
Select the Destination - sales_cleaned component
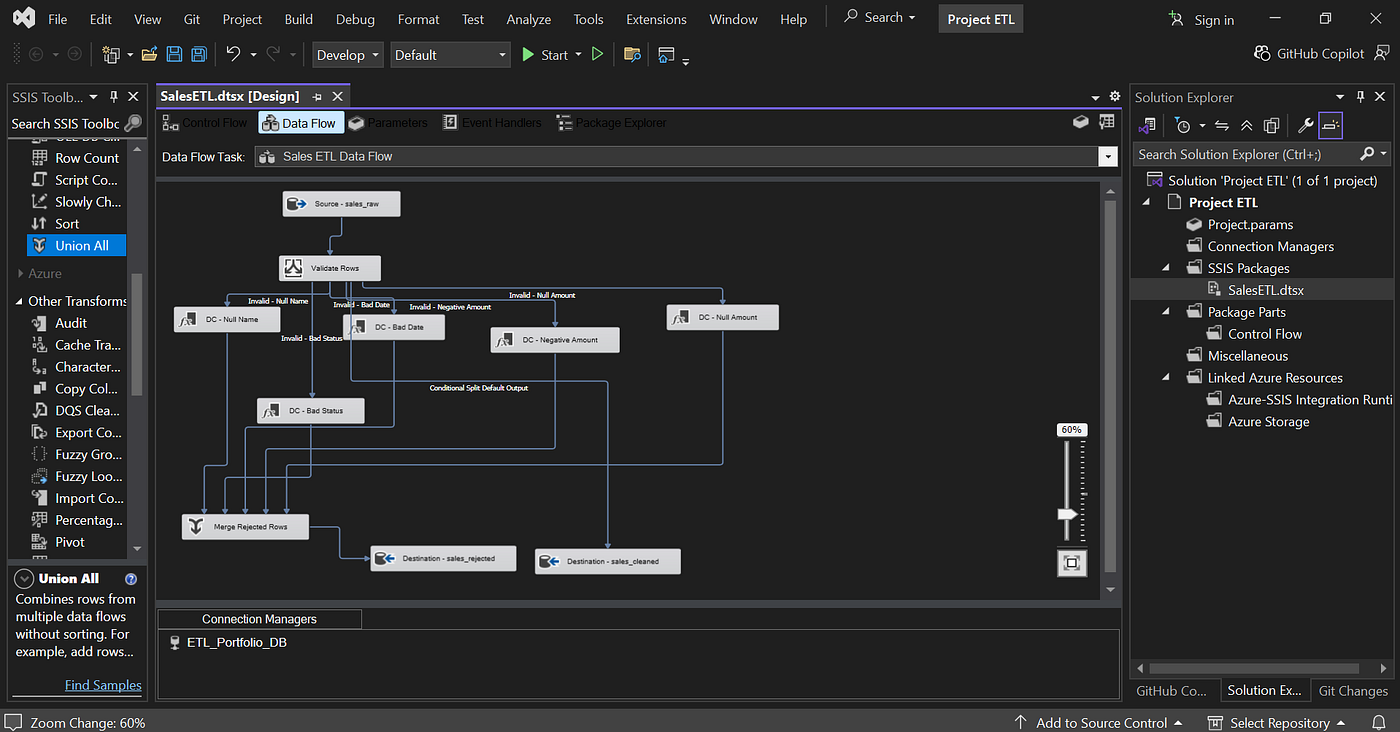pyautogui.click(x=608, y=561)
